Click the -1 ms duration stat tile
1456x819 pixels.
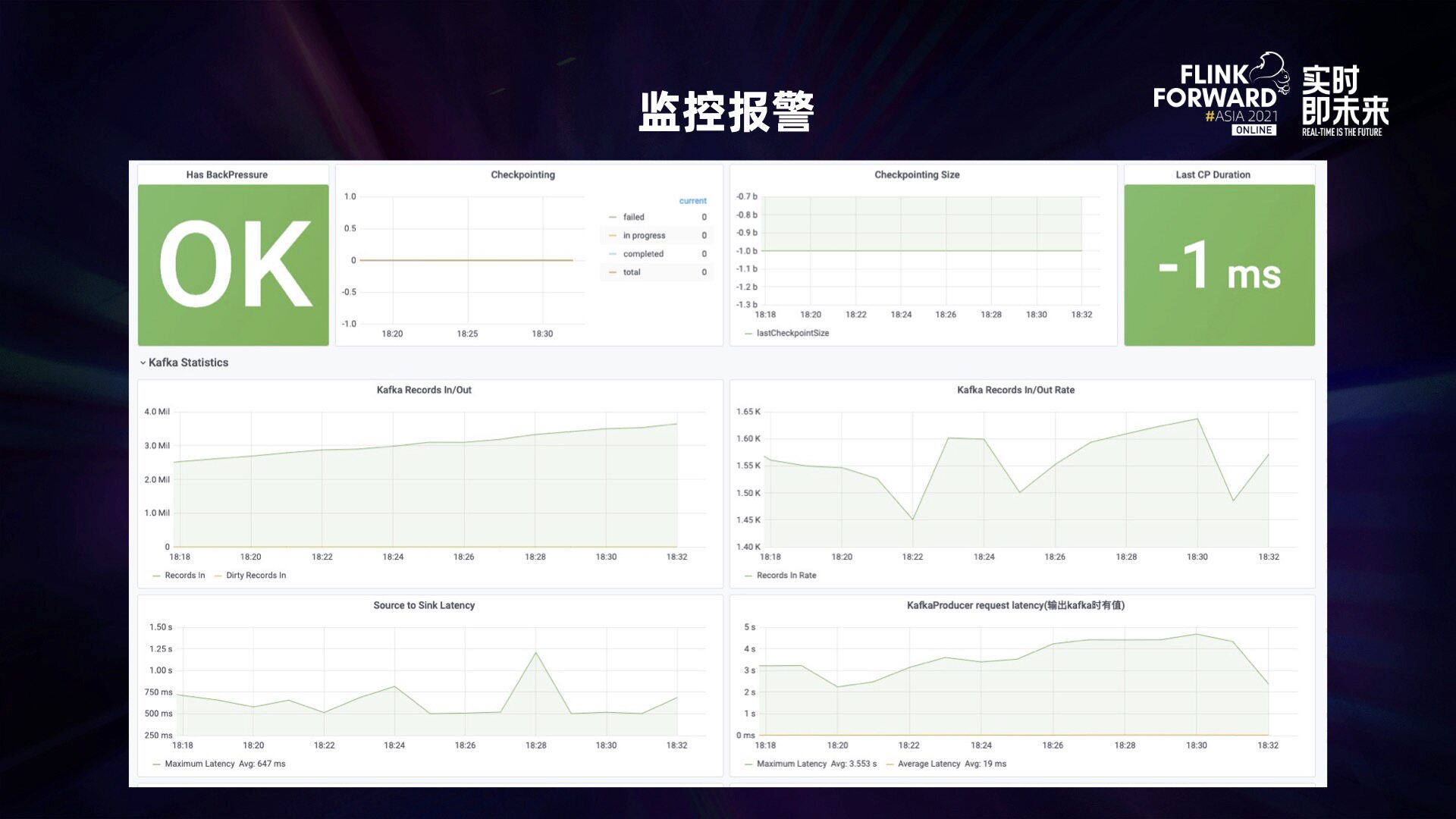point(1219,265)
